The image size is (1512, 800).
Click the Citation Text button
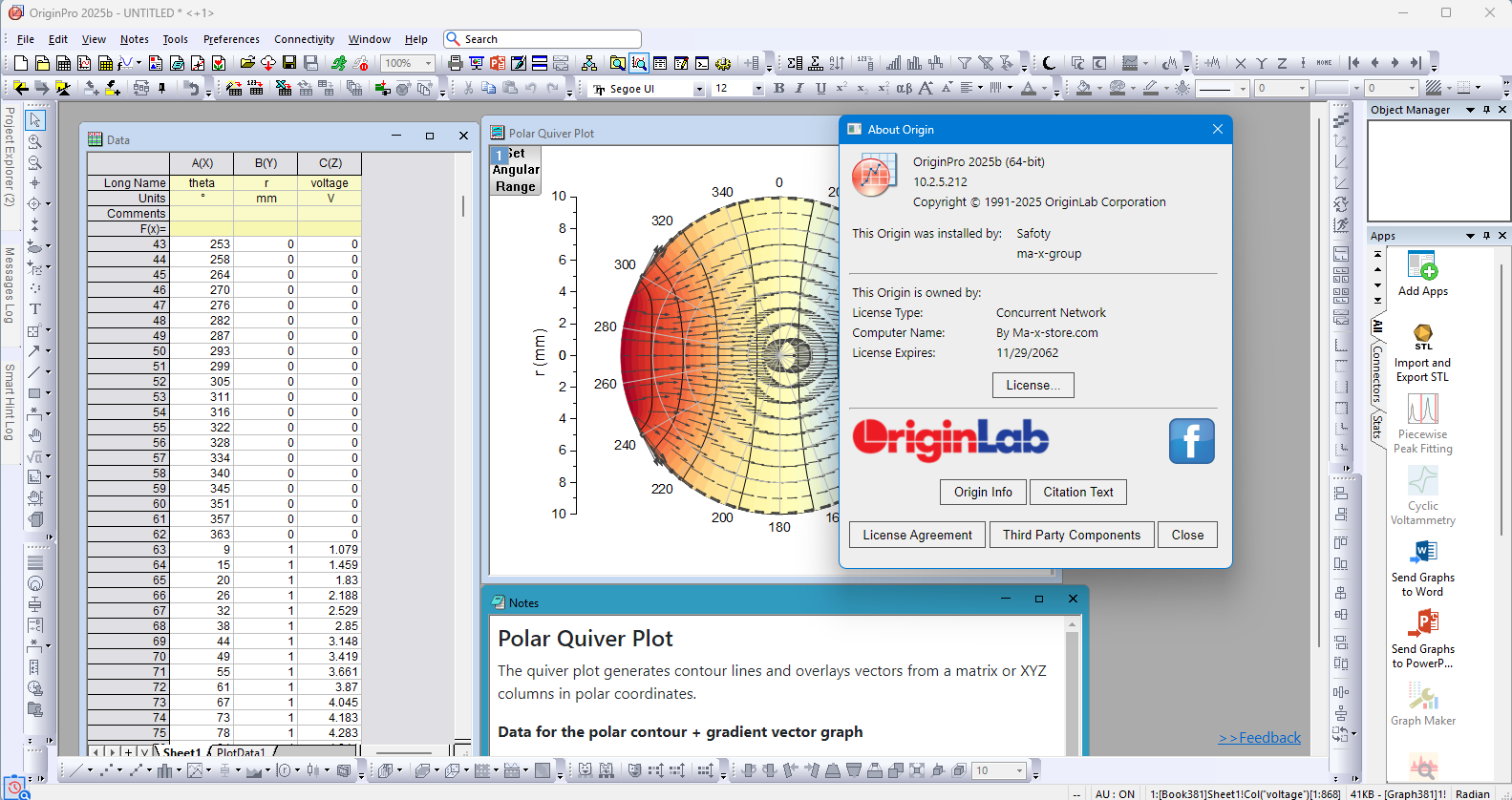[x=1078, y=492]
